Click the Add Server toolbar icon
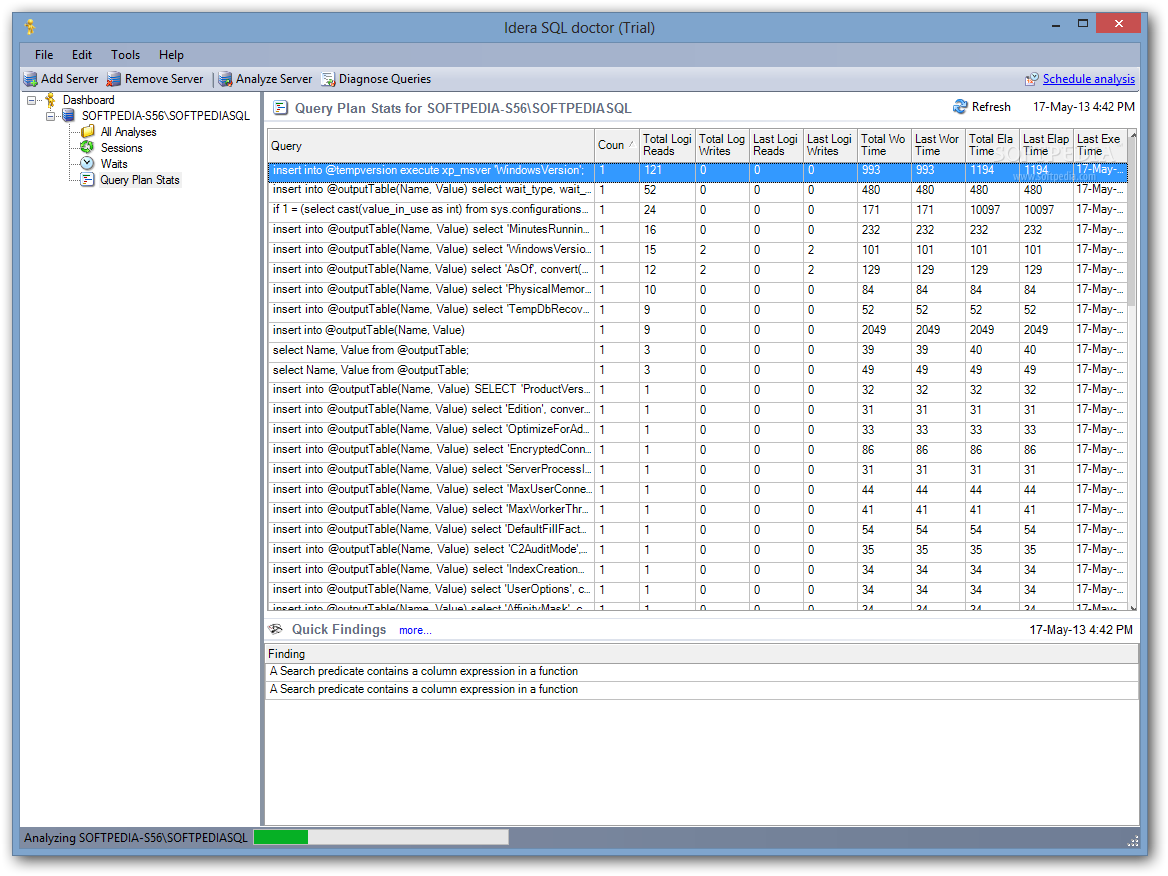 tap(31, 79)
